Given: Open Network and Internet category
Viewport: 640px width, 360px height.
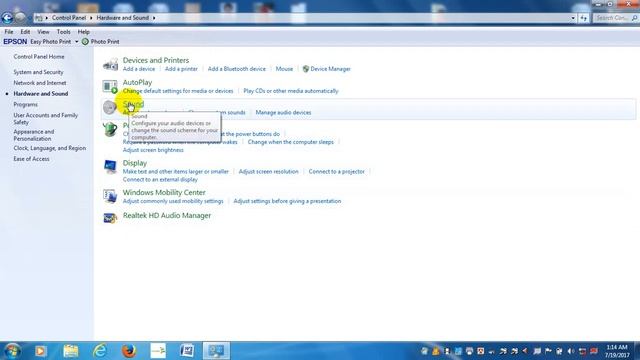Looking at the screenshot, I should (40, 83).
